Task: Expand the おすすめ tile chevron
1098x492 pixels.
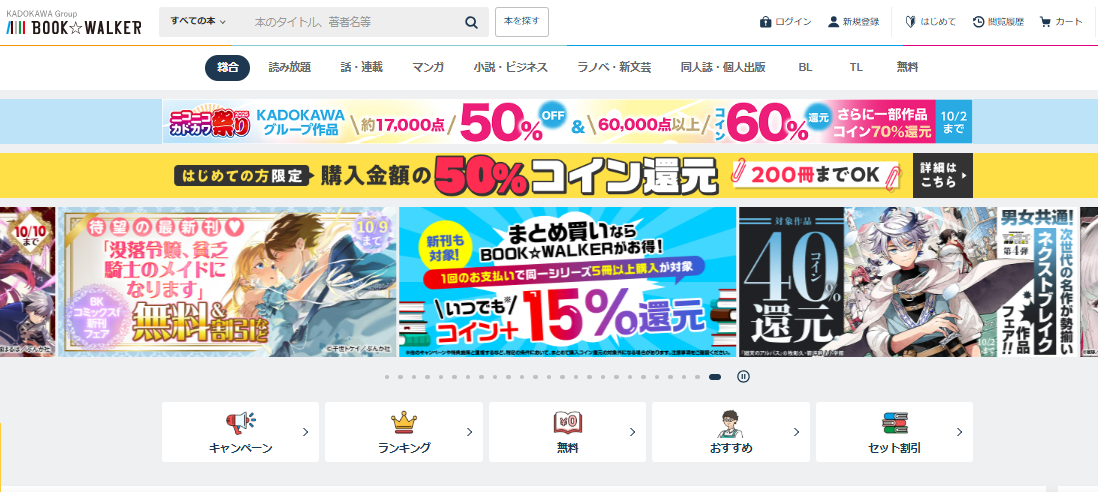Action: [x=796, y=432]
